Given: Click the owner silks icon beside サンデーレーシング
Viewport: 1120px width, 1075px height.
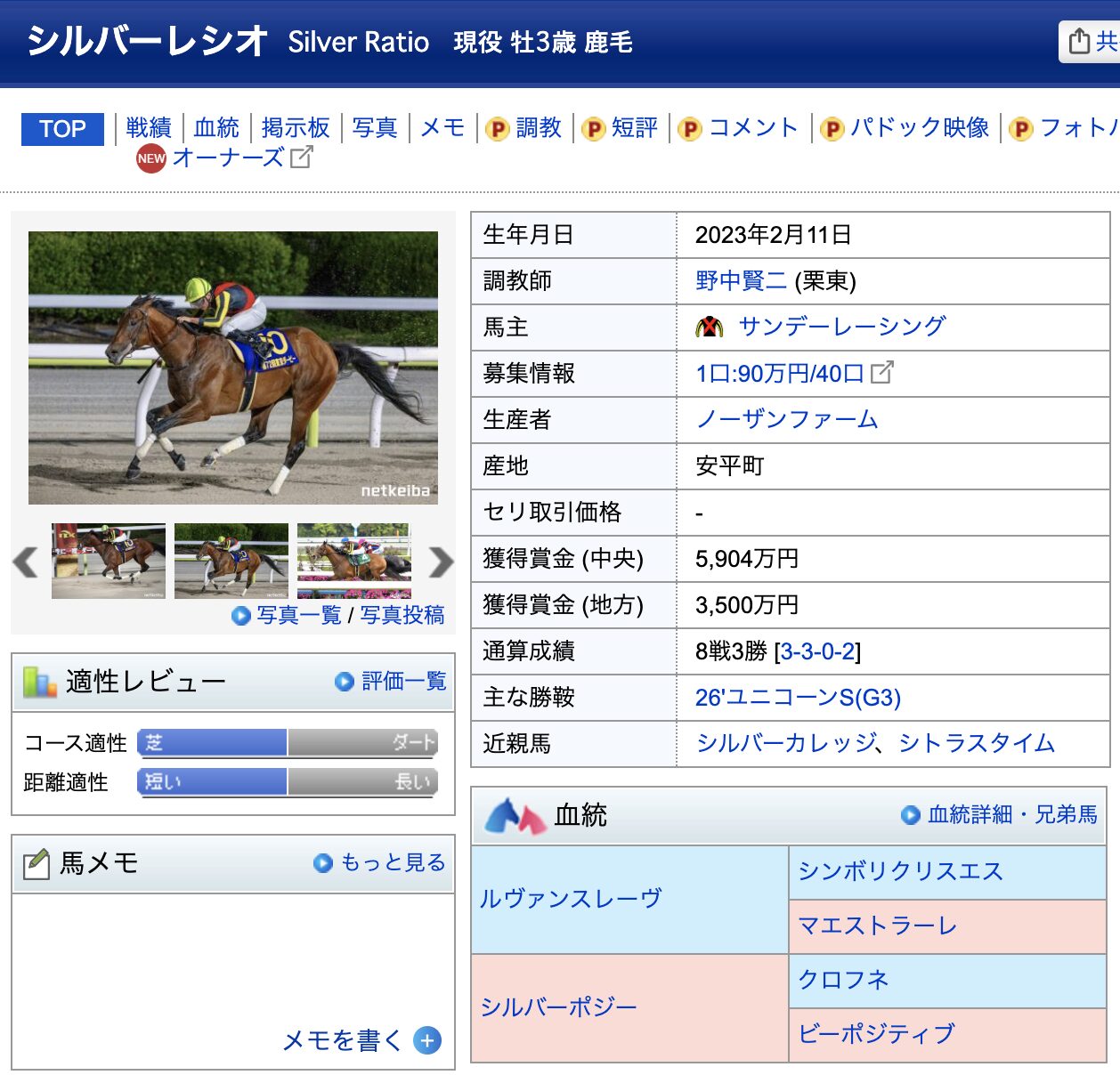Looking at the screenshot, I should click(x=710, y=327).
